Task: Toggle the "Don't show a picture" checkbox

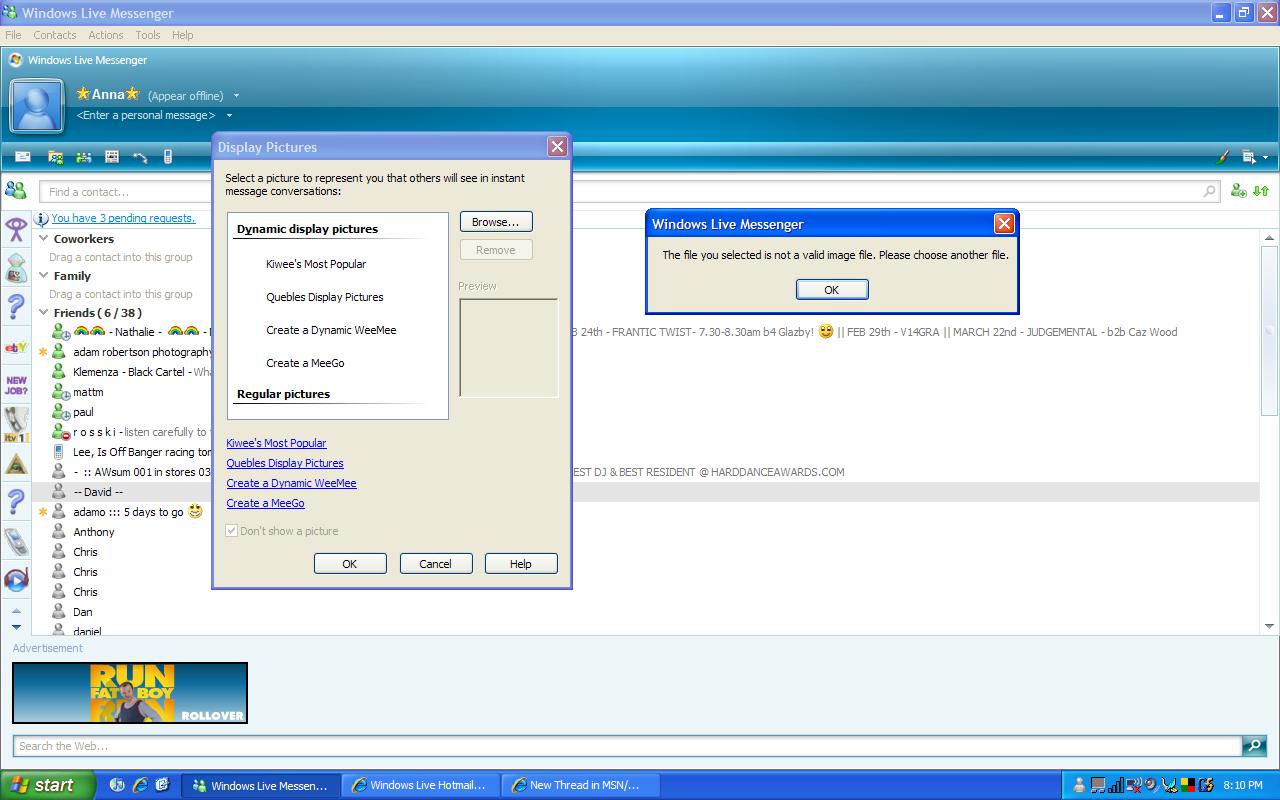Action: [232, 531]
